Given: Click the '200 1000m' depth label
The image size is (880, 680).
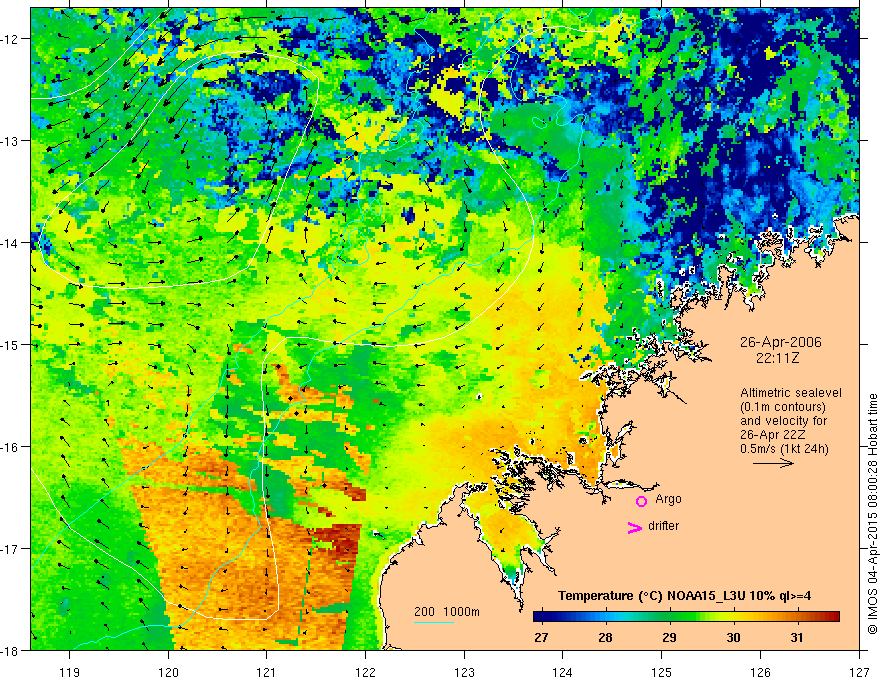Looking at the screenshot, I should tap(447, 612).
